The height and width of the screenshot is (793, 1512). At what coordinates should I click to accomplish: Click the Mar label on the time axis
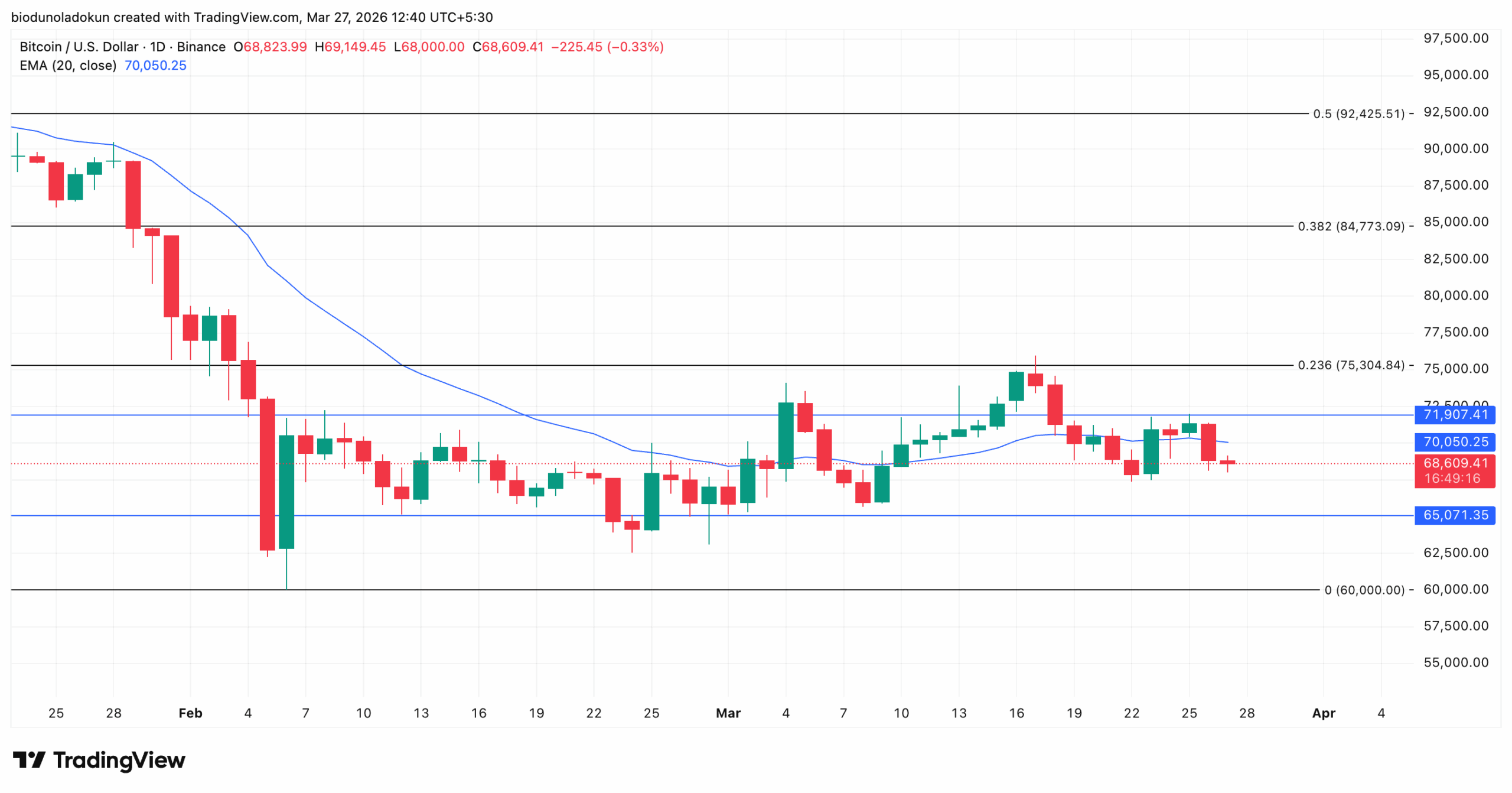728,714
